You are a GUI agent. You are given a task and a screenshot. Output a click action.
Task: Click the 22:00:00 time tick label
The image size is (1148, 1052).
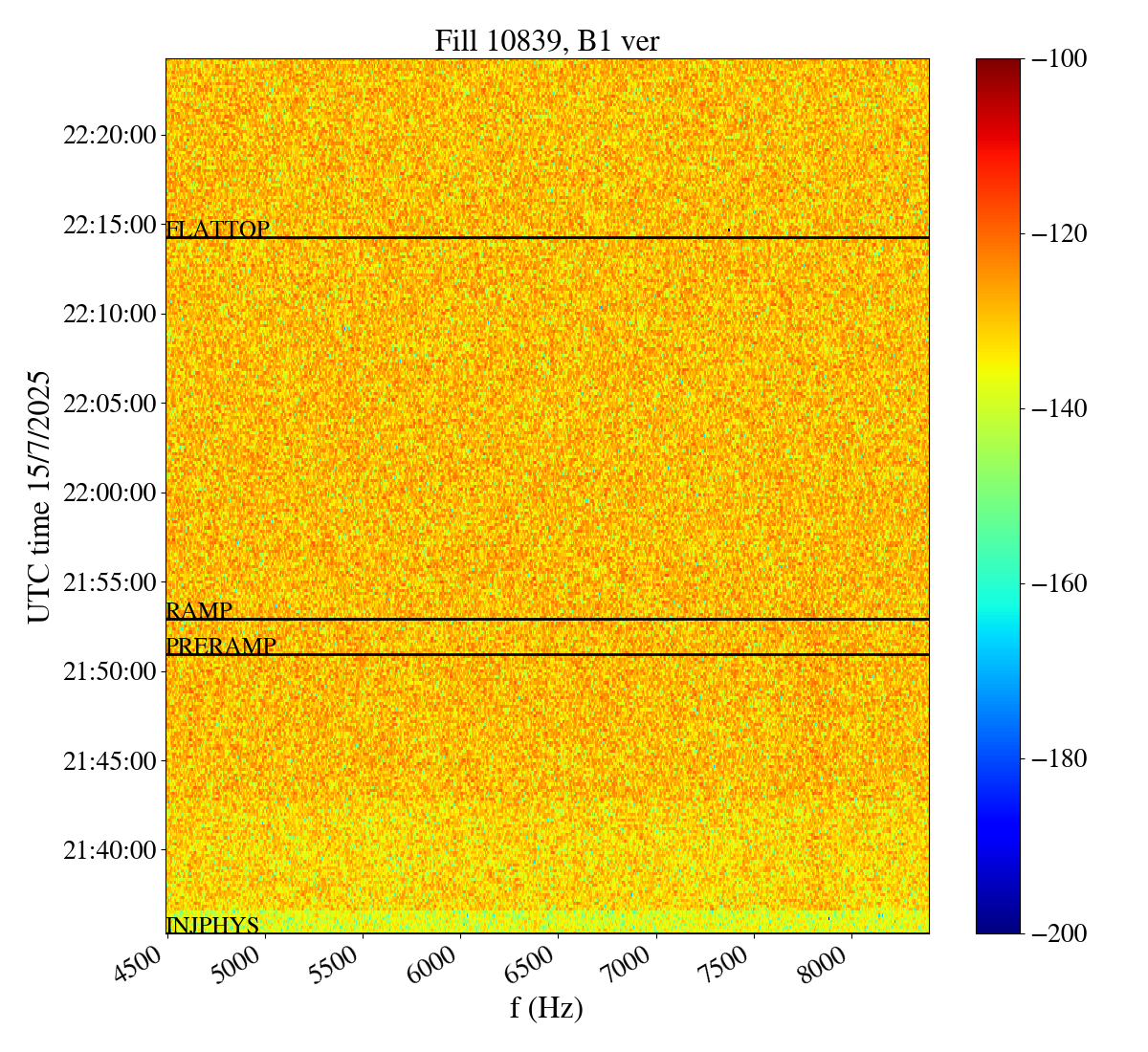[x=109, y=493]
